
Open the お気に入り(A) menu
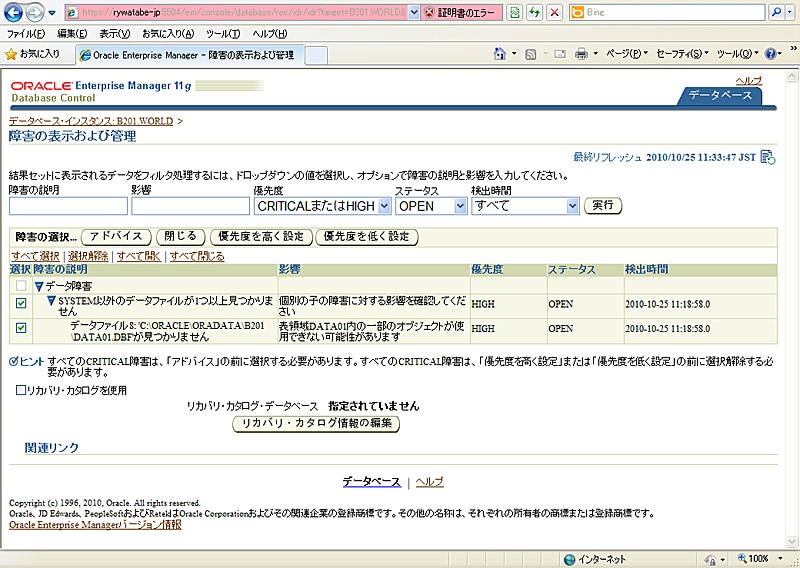tap(168, 34)
